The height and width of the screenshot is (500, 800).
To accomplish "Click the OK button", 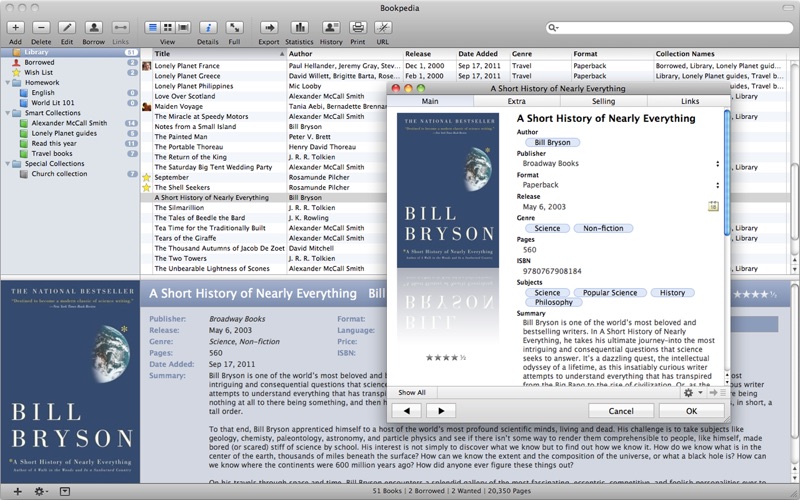I will click(x=690, y=411).
